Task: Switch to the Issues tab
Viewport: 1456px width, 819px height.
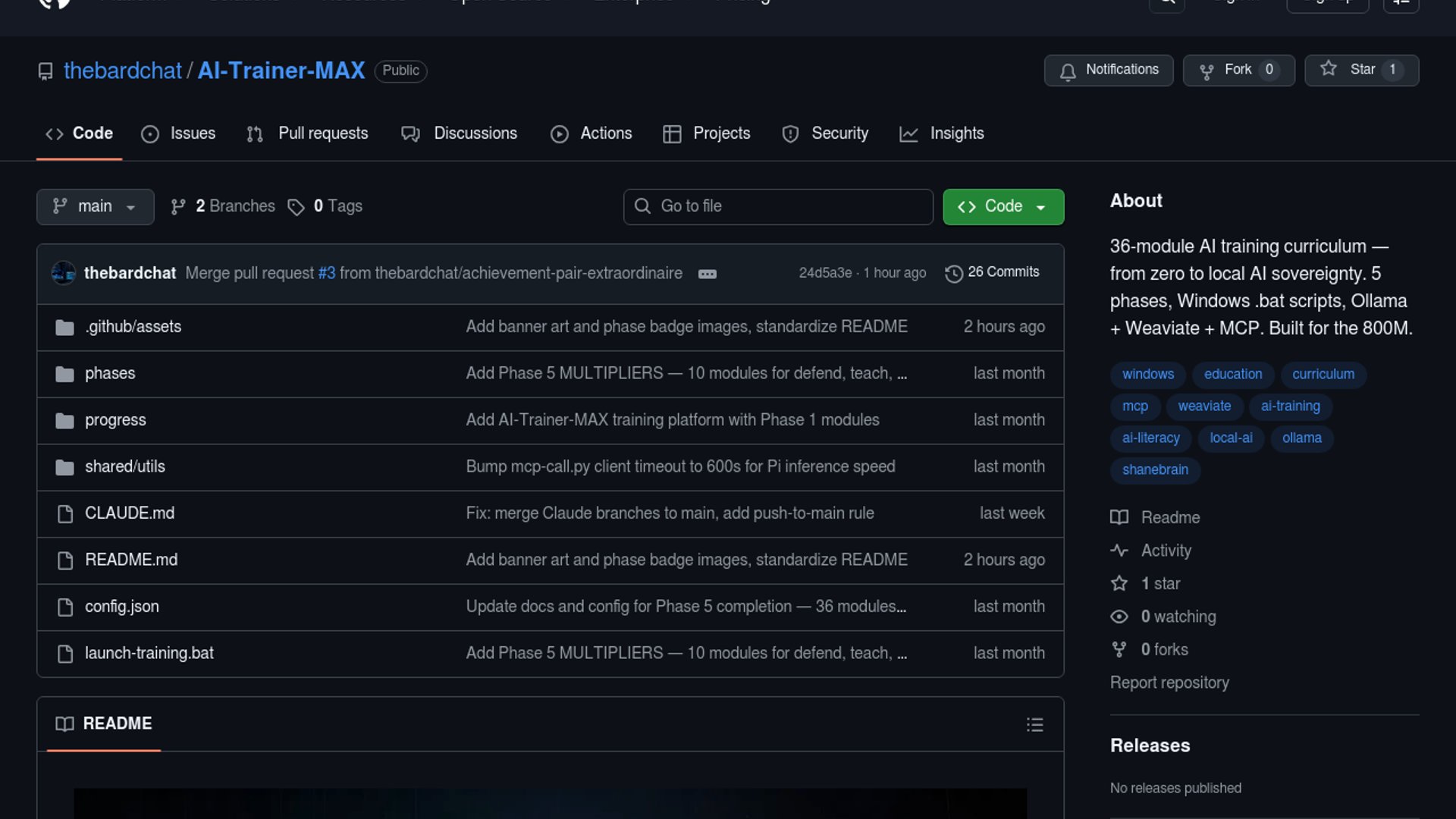Action: (x=178, y=133)
